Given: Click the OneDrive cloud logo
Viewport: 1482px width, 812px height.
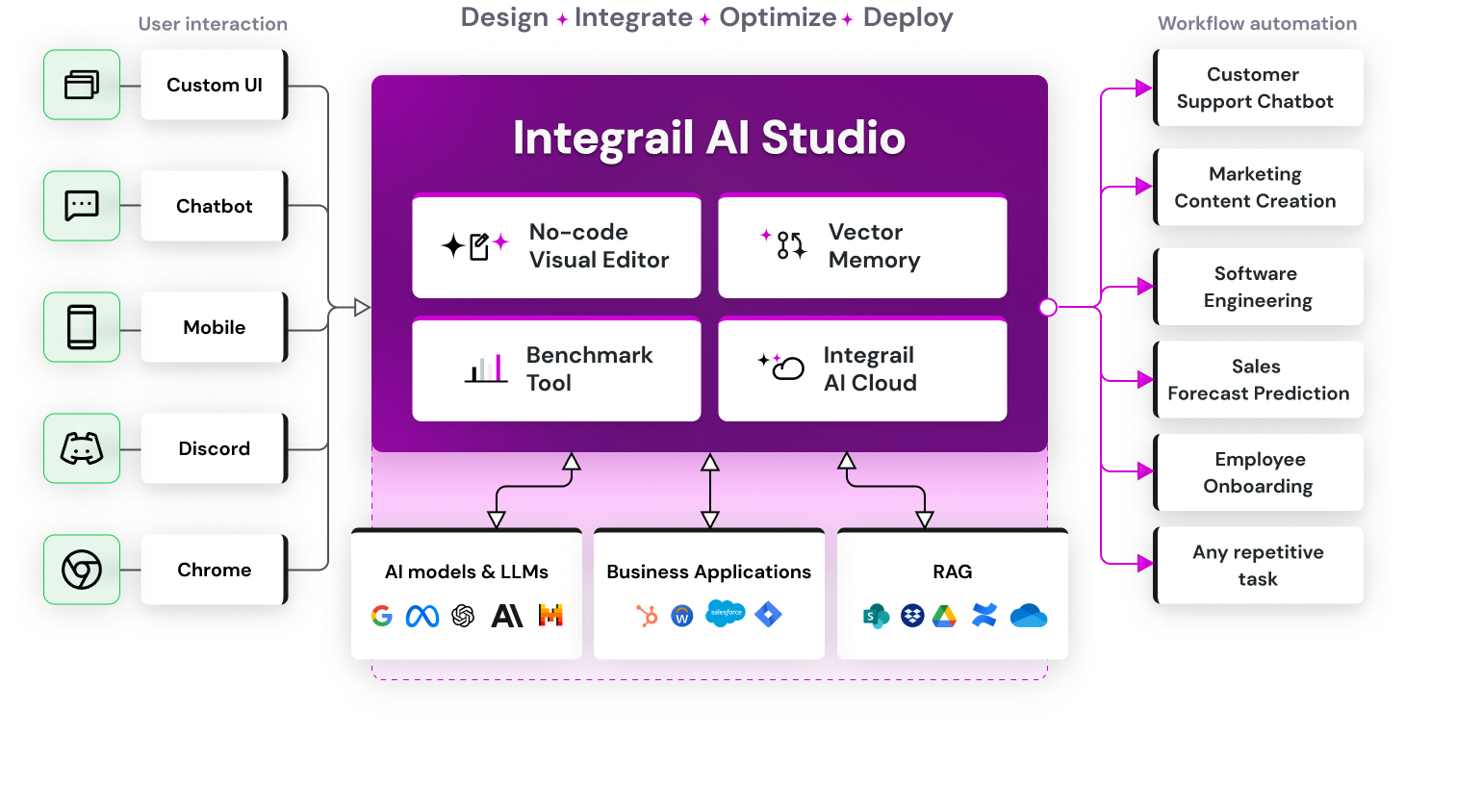Looking at the screenshot, I should 1029,616.
